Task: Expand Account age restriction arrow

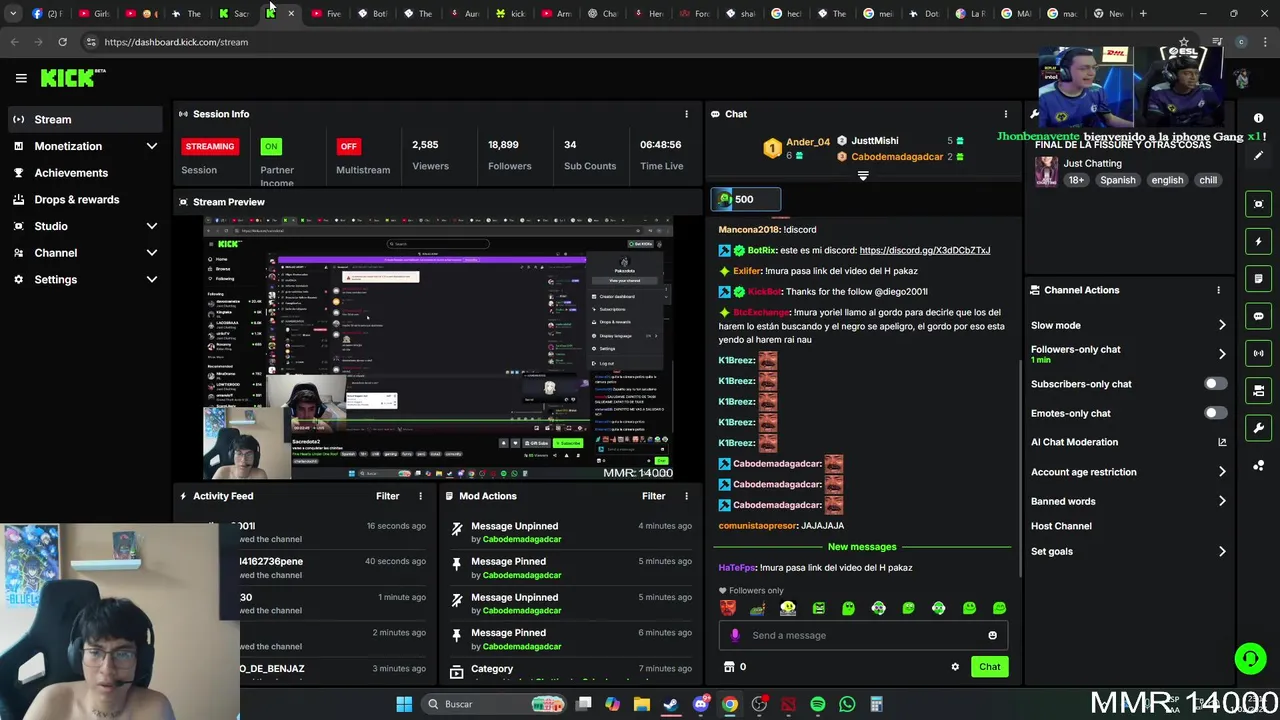Action: coord(1222,472)
